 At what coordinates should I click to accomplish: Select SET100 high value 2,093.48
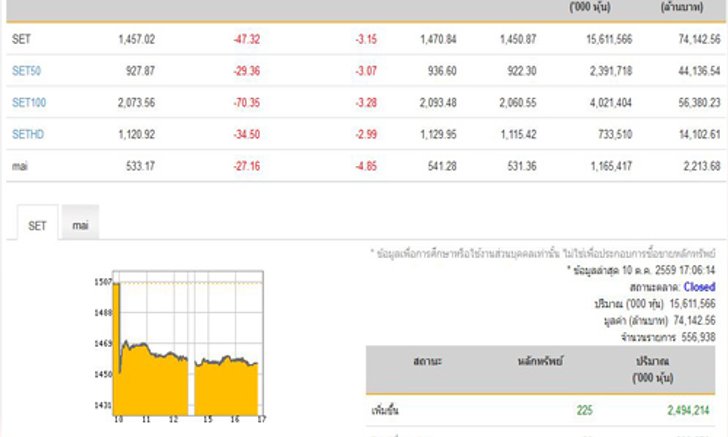click(x=438, y=102)
